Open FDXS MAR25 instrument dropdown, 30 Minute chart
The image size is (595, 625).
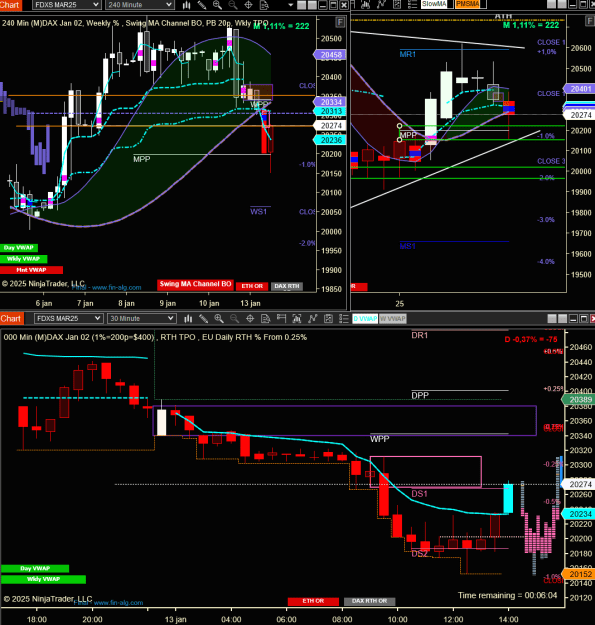click(68, 318)
